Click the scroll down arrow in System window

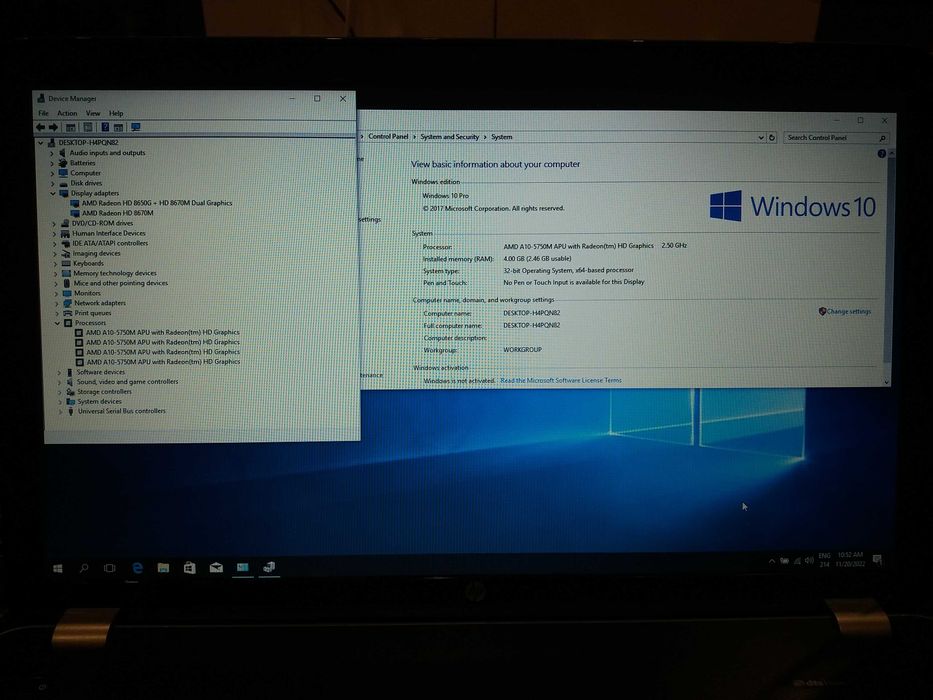tap(887, 382)
